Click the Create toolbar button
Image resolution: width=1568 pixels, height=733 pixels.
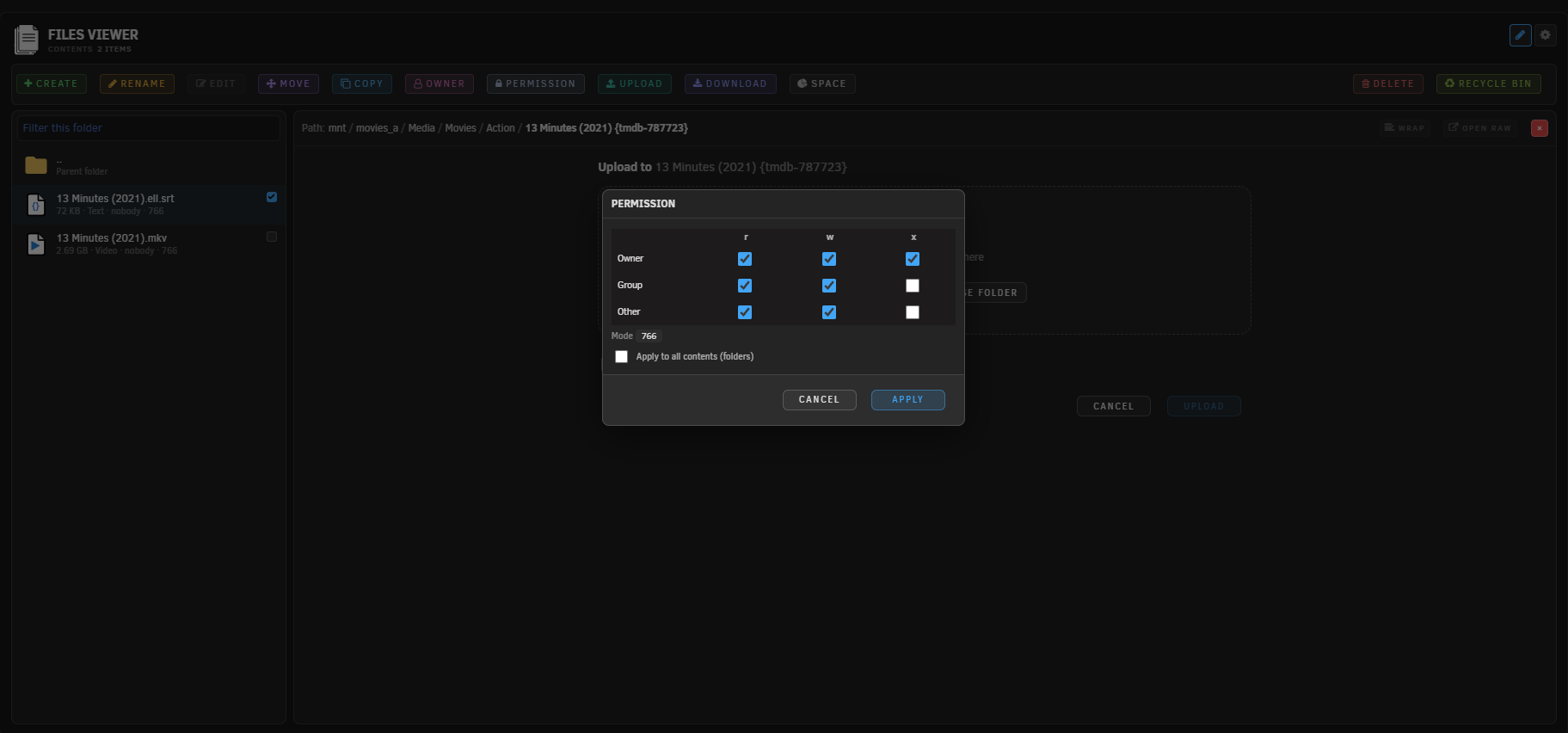coord(52,83)
